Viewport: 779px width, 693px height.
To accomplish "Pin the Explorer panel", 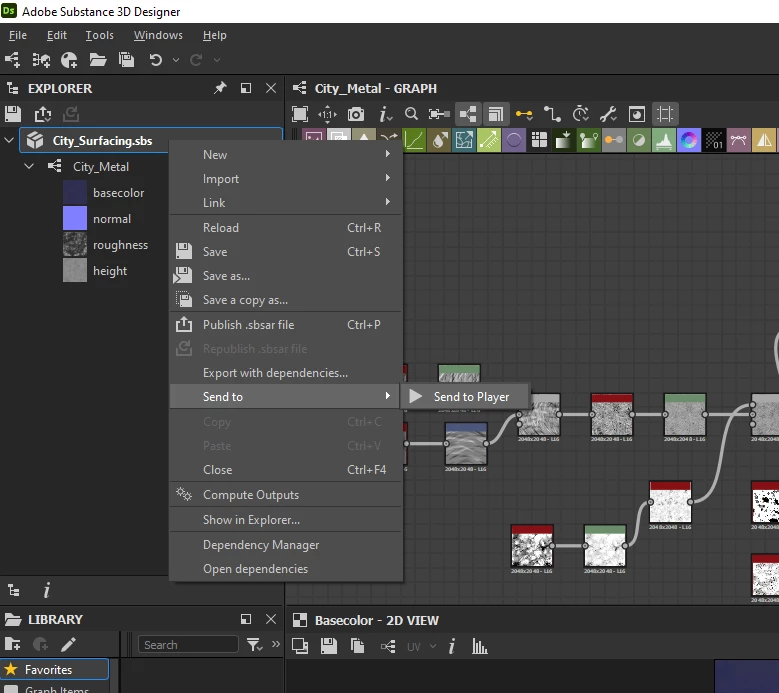I will [220, 88].
